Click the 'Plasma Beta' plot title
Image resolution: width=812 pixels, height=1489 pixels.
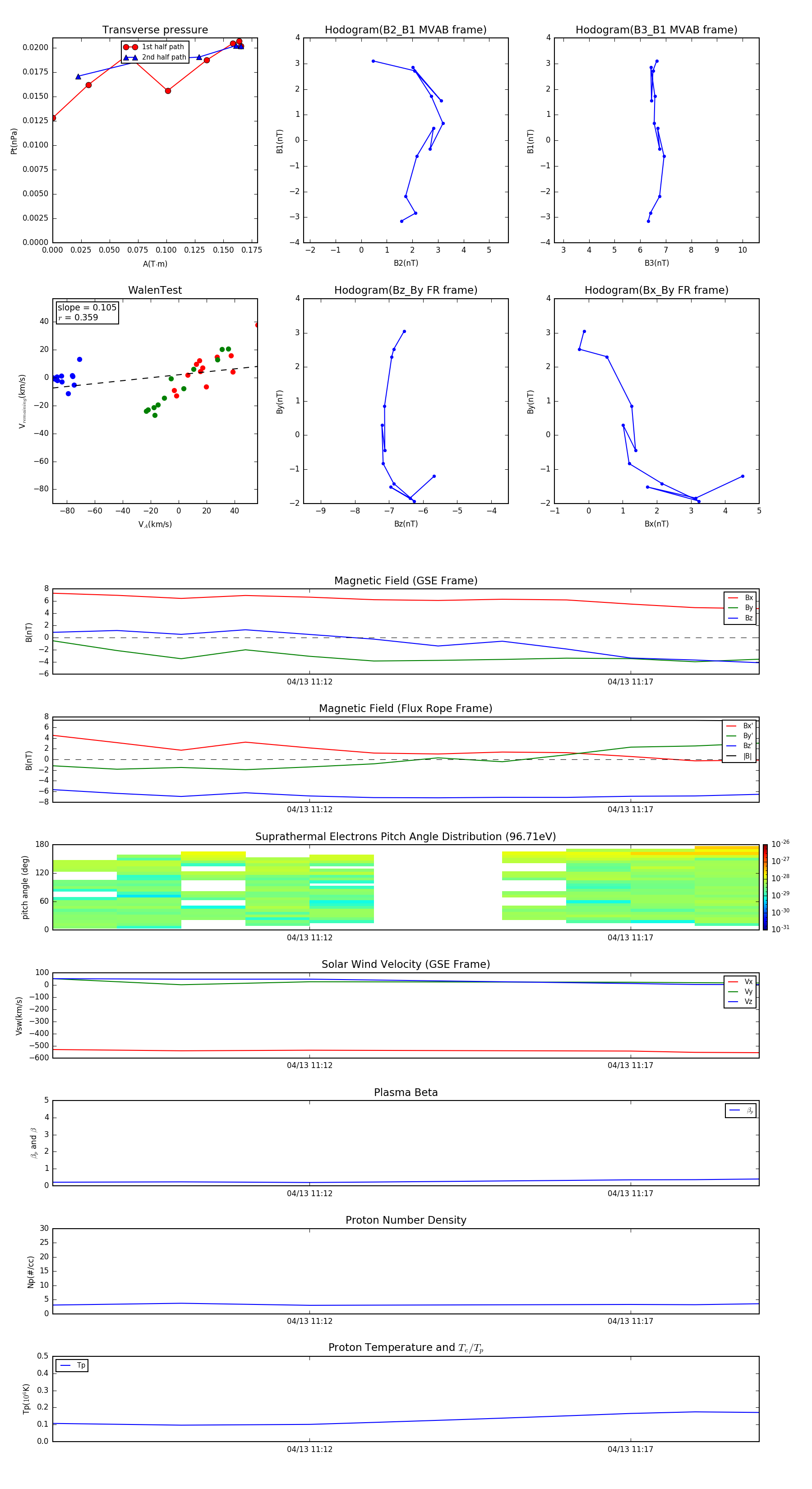[406, 1092]
